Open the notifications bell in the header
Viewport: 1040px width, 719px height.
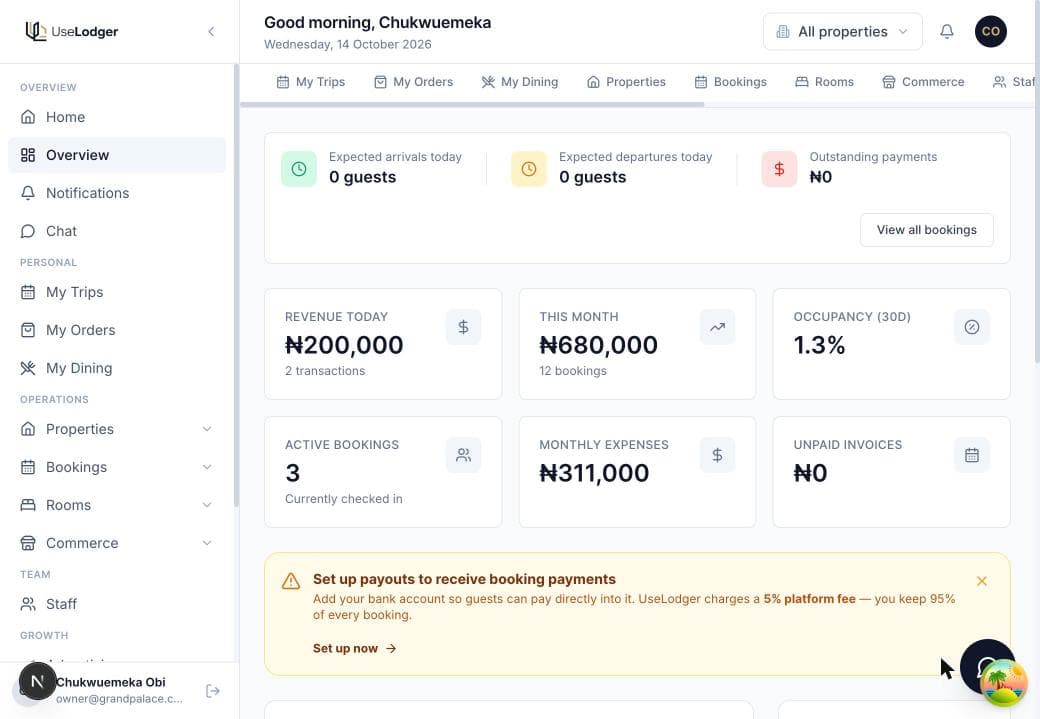pyautogui.click(x=946, y=31)
